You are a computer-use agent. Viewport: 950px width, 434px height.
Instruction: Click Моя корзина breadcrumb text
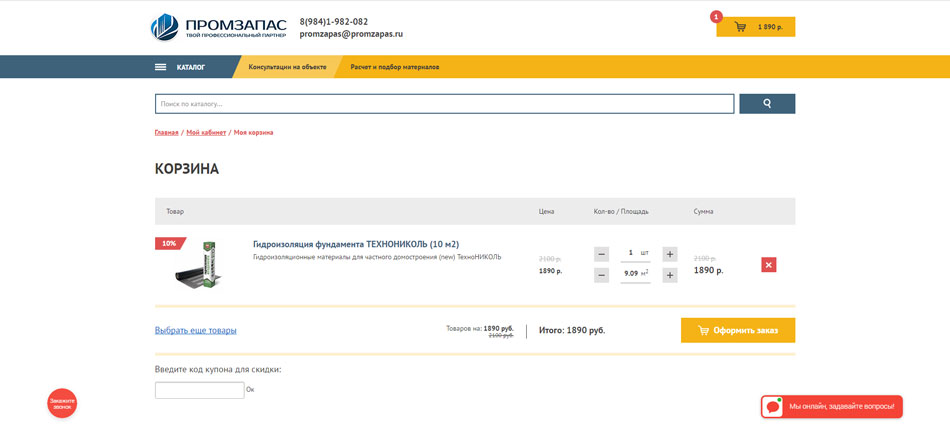pyautogui.click(x=253, y=132)
